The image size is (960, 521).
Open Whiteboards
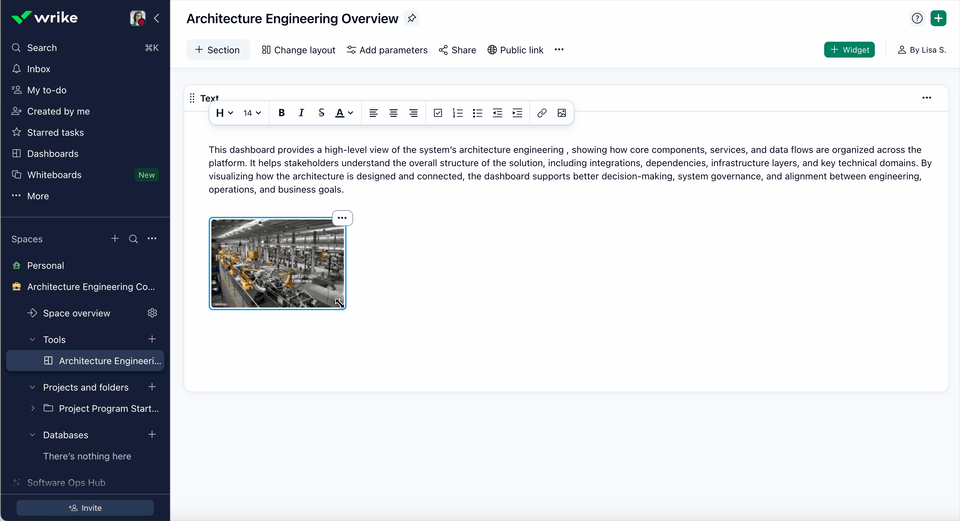click(85, 174)
